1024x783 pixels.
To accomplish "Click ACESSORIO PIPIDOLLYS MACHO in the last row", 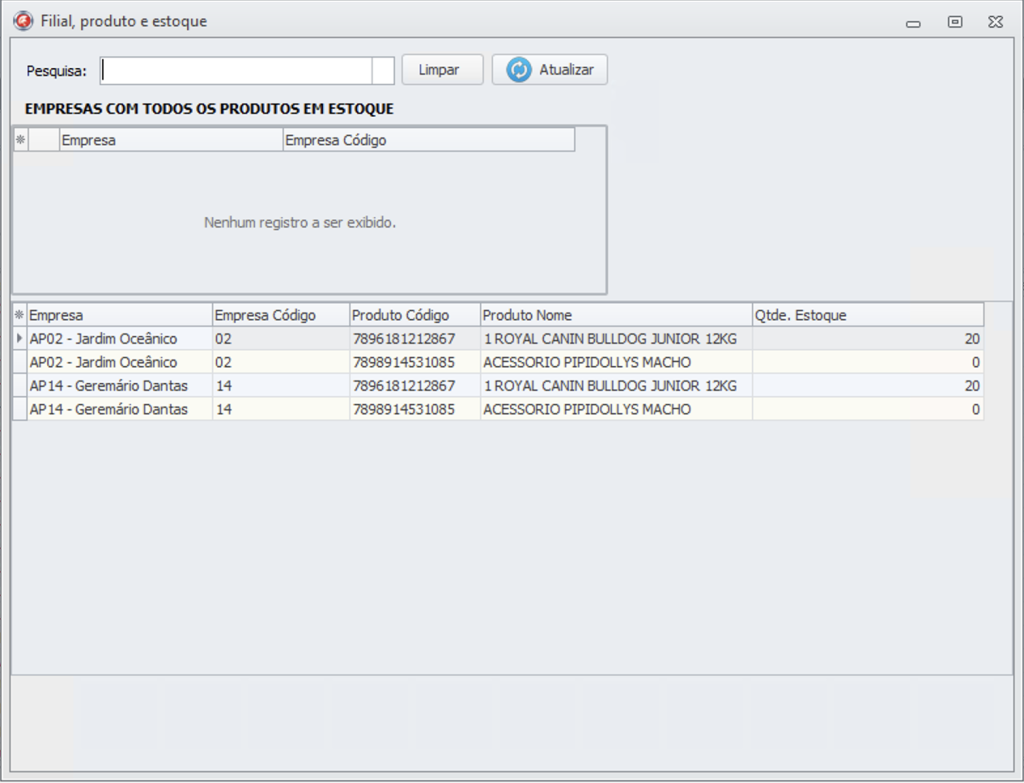I will coord(587,409).
